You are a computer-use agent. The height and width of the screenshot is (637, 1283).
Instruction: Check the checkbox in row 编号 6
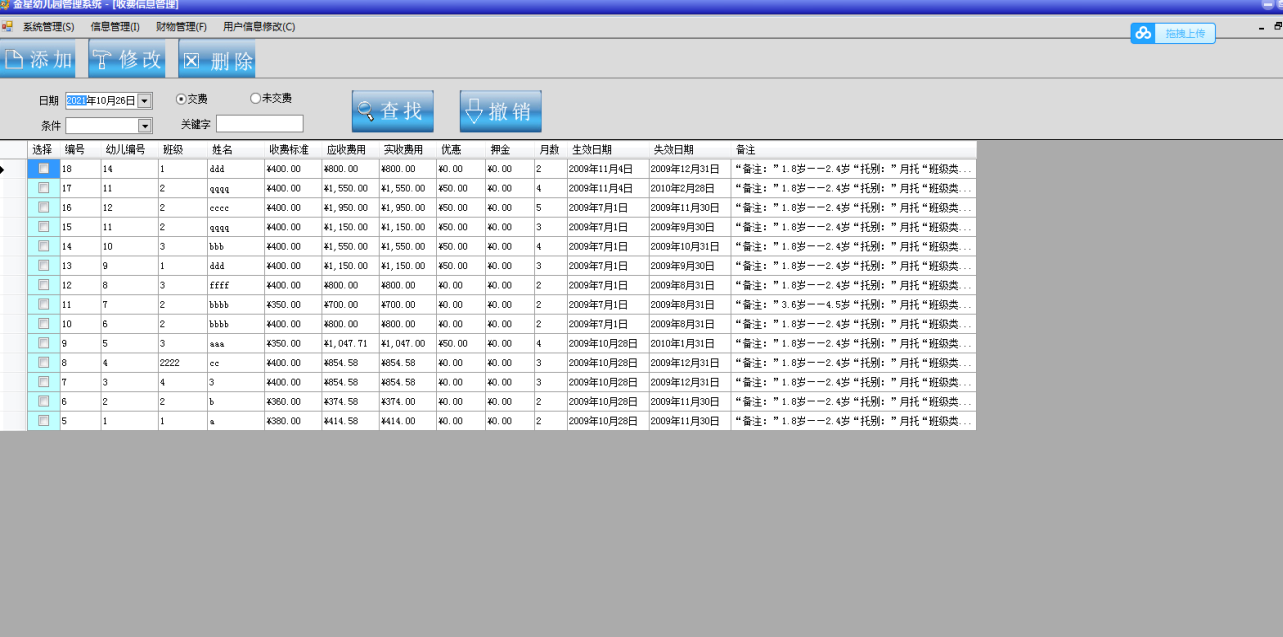43,401
